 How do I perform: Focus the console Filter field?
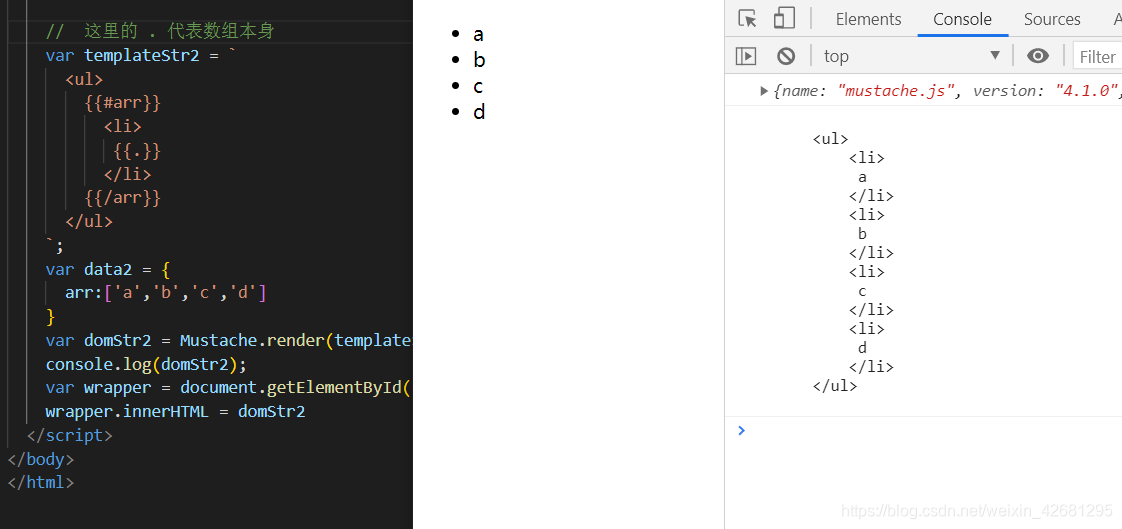1097,57
